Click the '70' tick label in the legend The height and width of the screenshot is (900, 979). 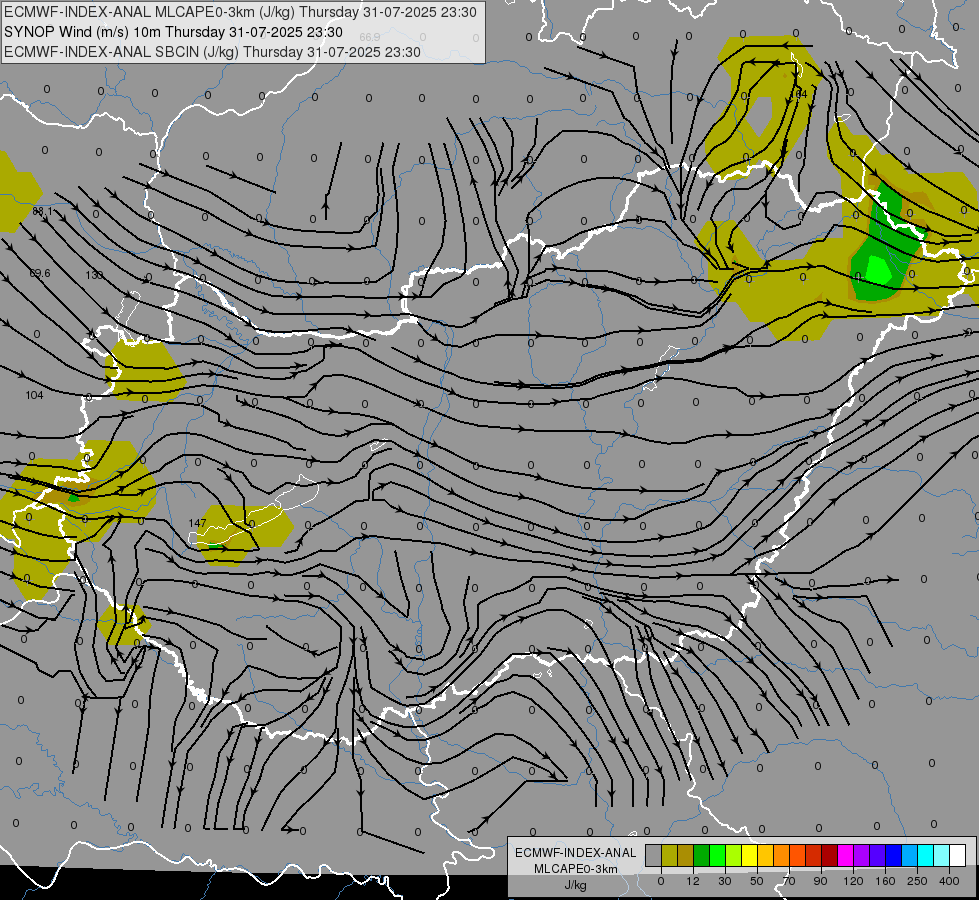pos(789,881)
